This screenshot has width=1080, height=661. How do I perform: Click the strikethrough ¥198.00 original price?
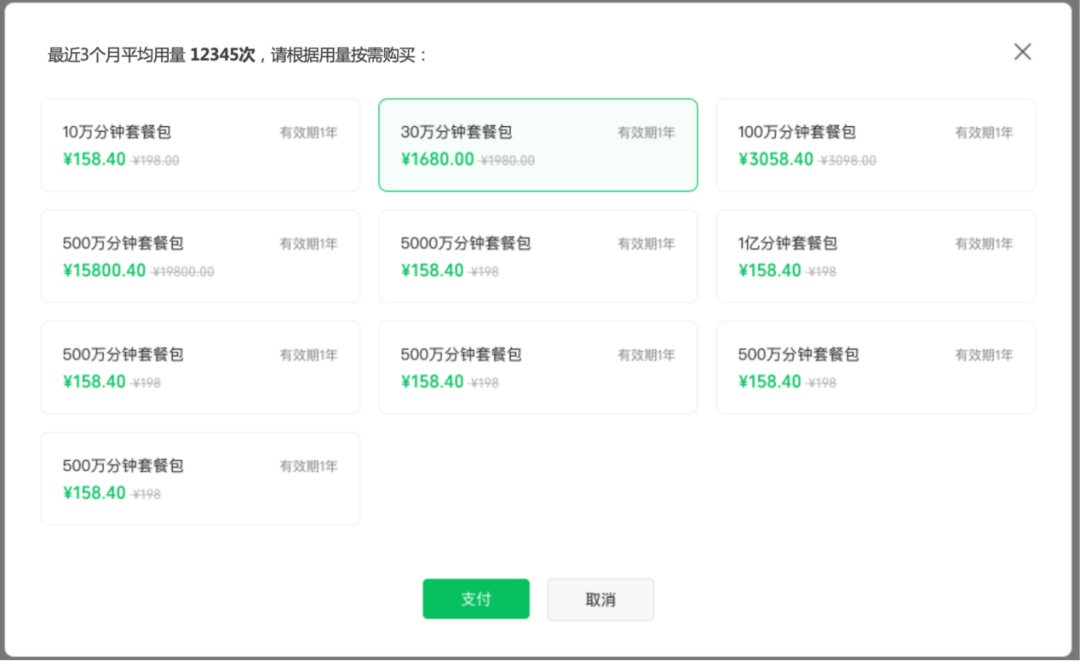[x=156, y=161]
